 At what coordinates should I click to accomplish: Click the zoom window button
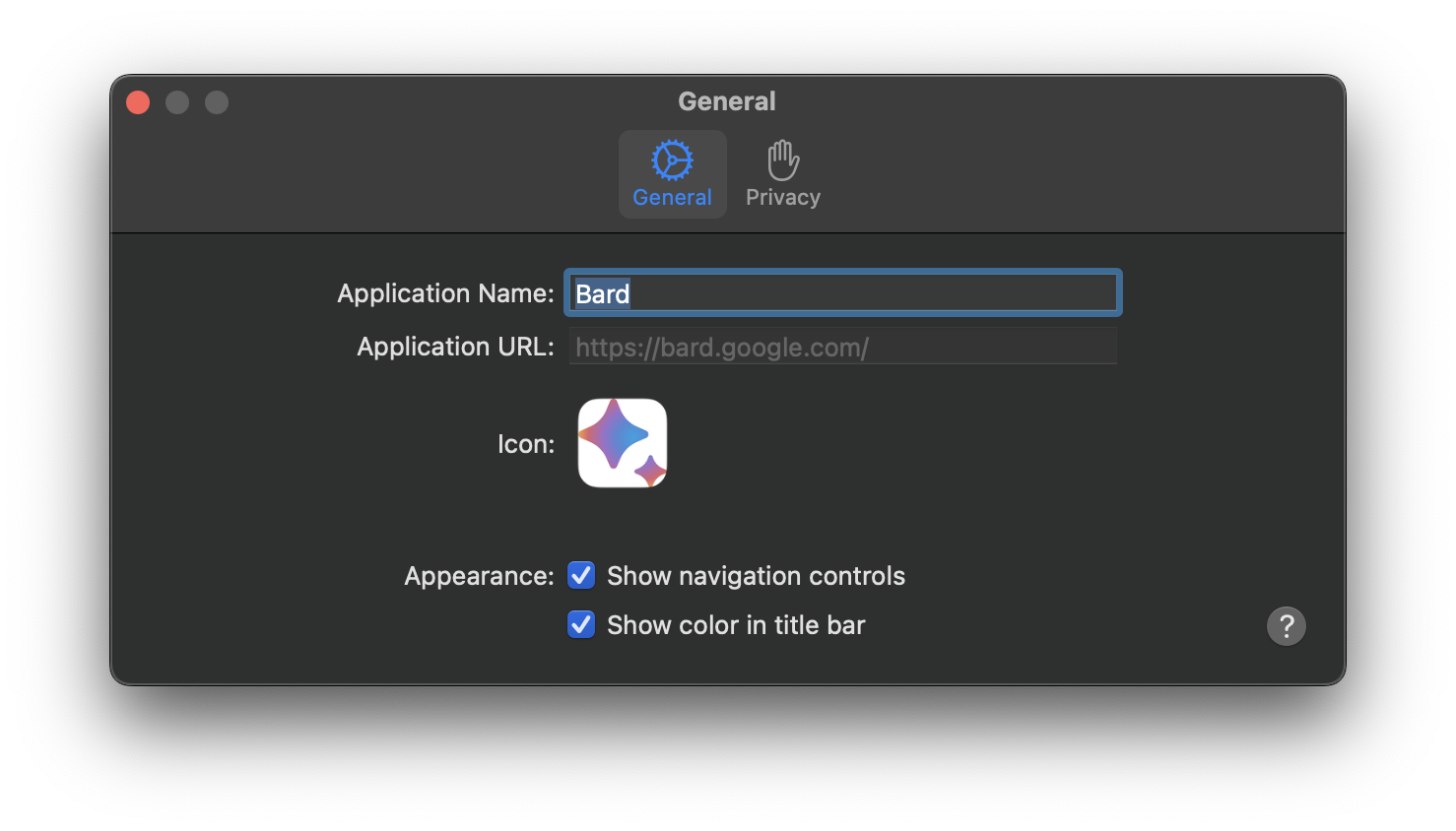(217, 102)
